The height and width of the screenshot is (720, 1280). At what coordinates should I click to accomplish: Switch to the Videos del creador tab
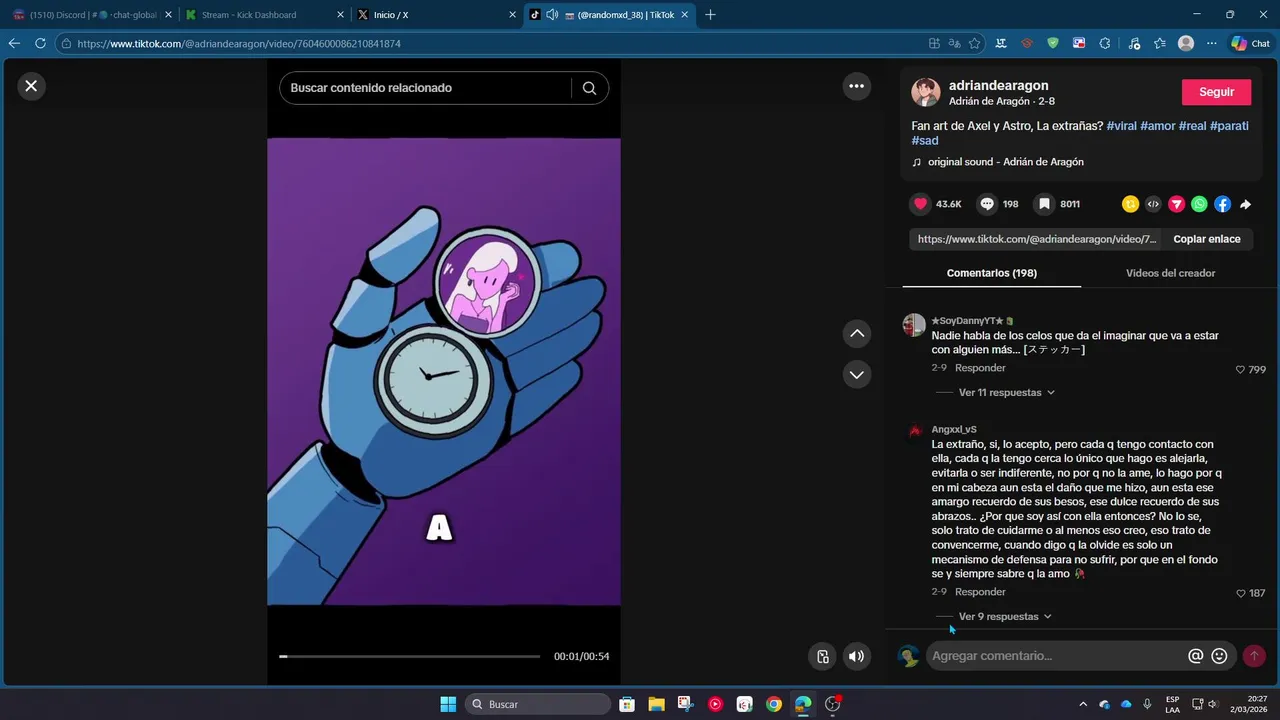click(x=1170, y=273)
